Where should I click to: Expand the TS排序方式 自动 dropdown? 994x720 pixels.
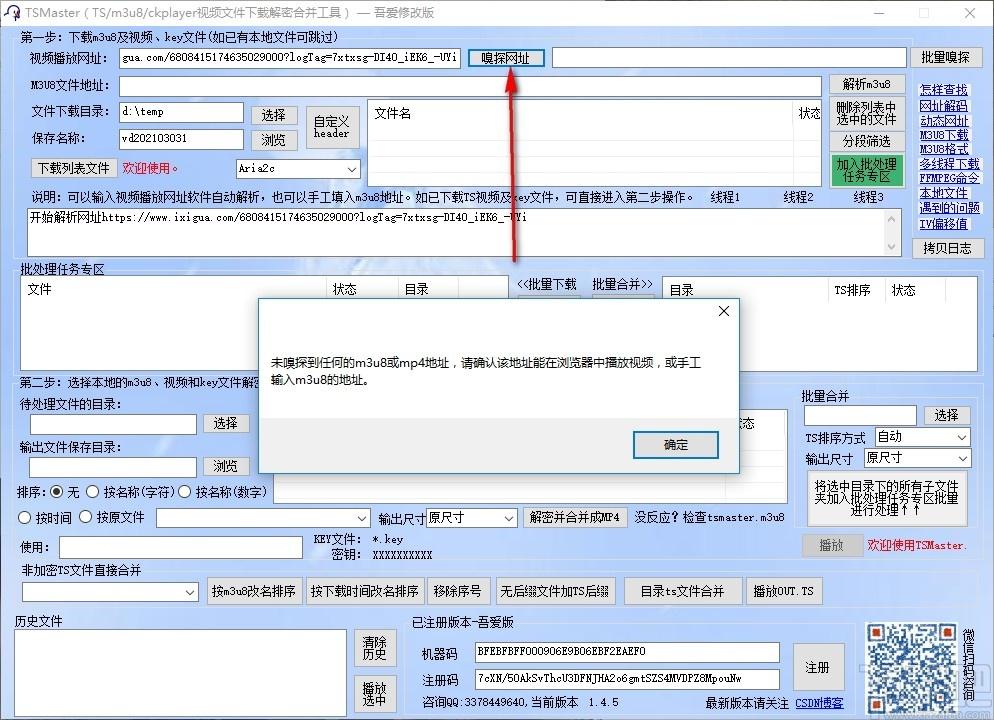[922, 437]
